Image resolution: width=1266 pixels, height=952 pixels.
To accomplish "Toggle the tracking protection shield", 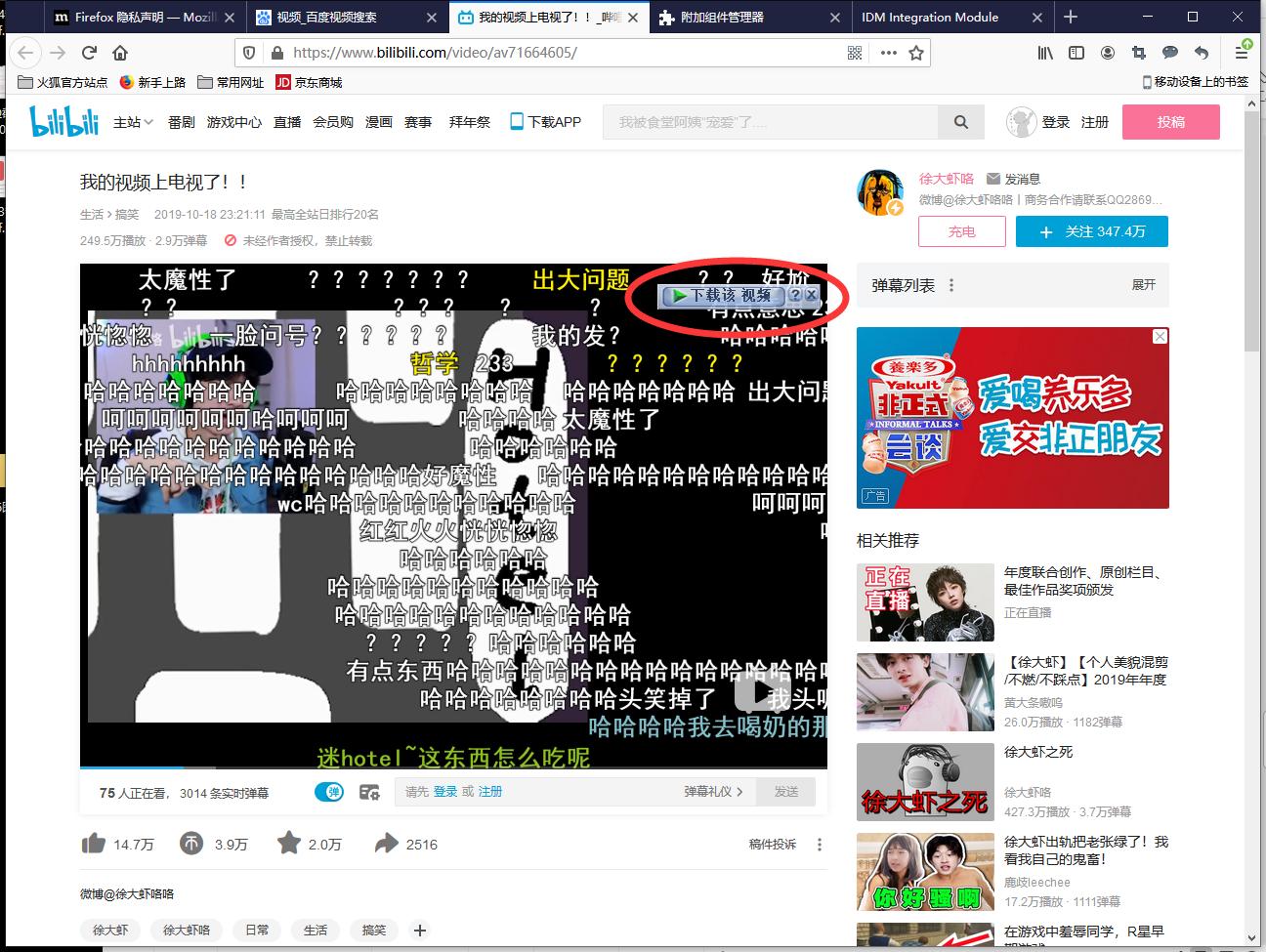I will [251, 53].
